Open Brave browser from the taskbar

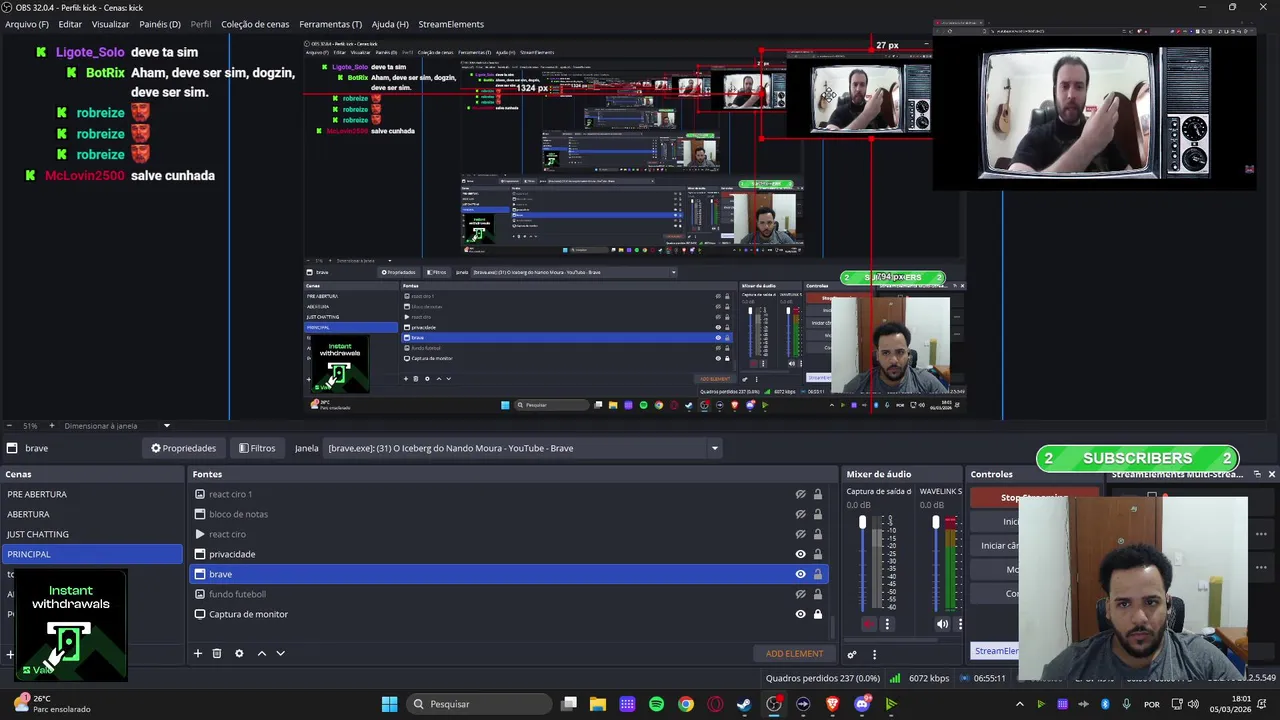832,704
